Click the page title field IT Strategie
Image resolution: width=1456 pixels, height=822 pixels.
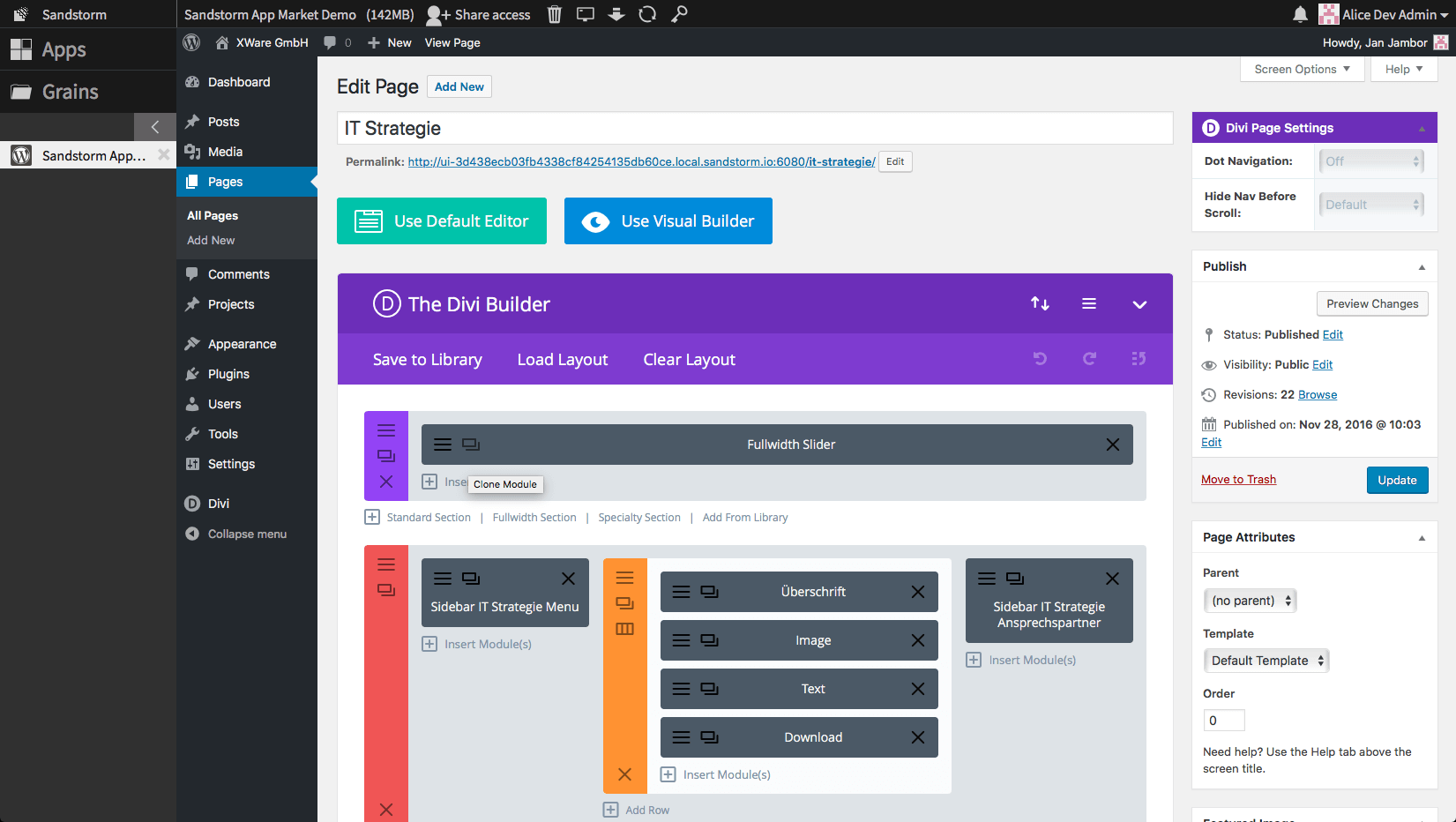[755, 128]
